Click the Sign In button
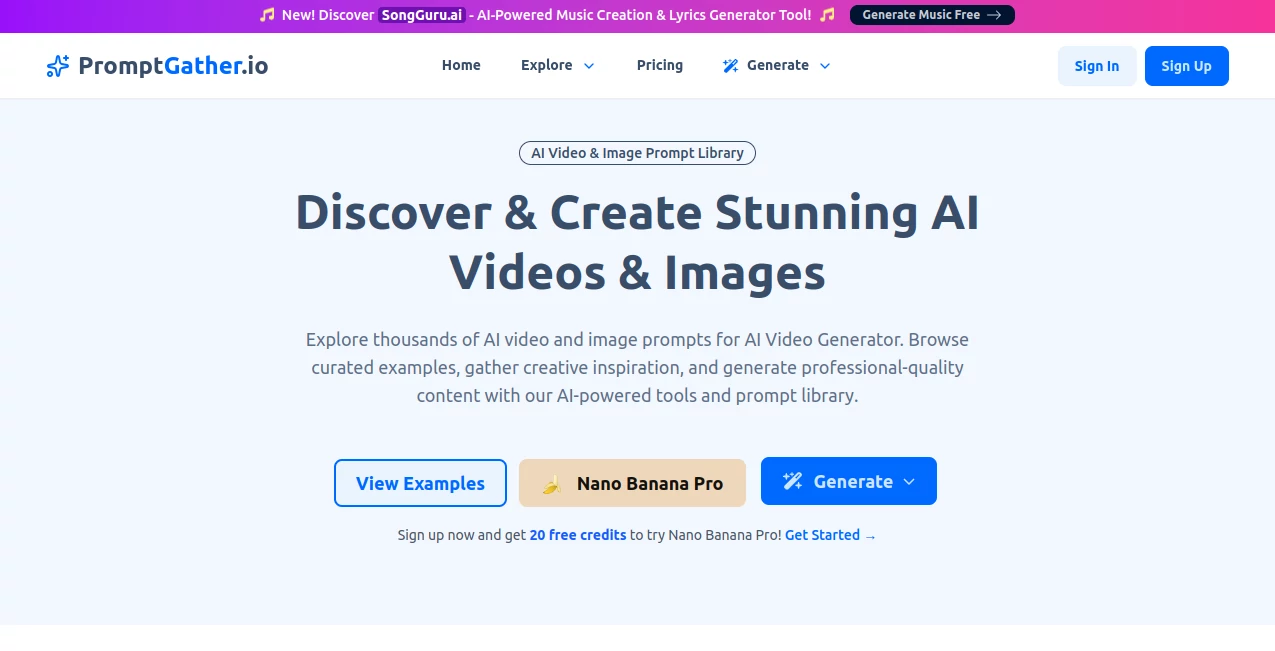1275x651 pixels. tap(1097, 65)
